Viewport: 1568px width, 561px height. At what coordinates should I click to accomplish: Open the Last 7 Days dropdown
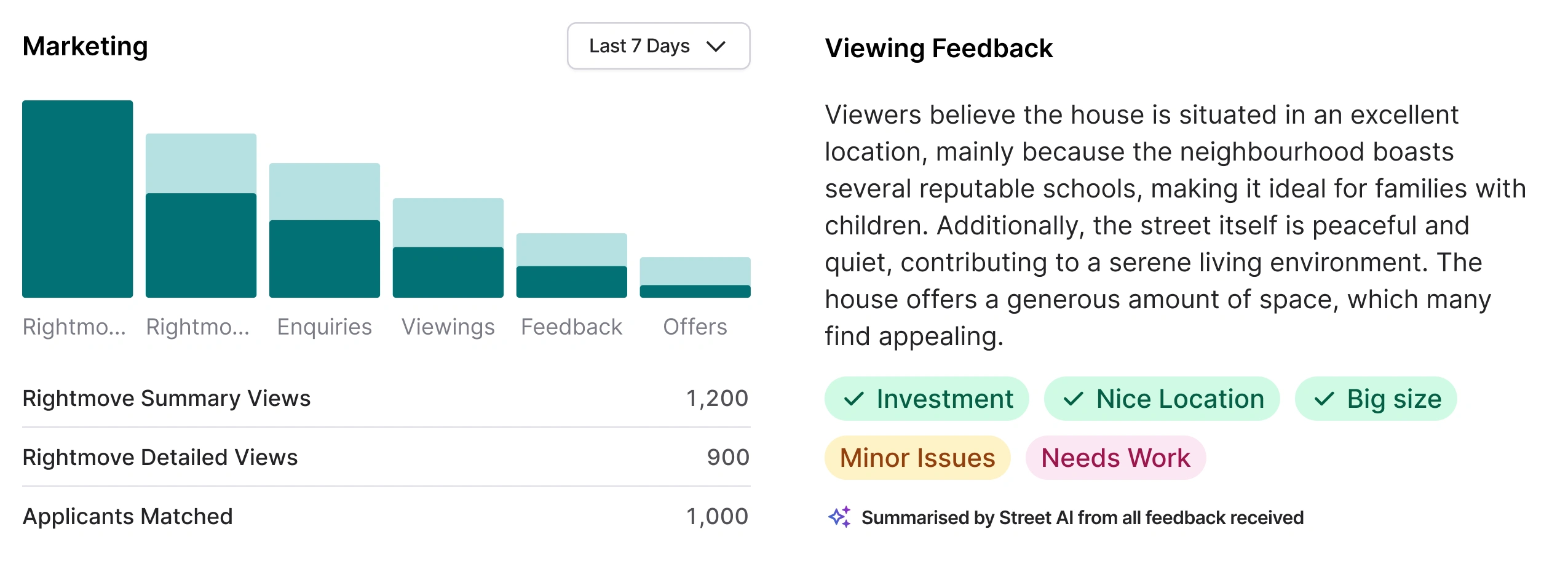658,46
